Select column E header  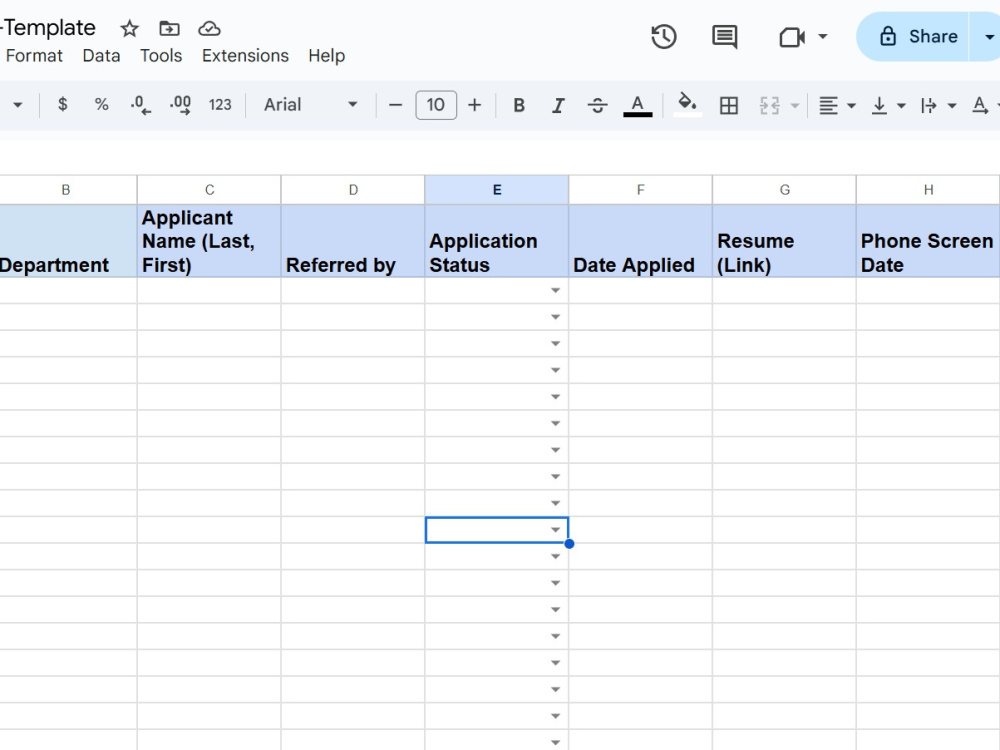(x=497, y=190)
